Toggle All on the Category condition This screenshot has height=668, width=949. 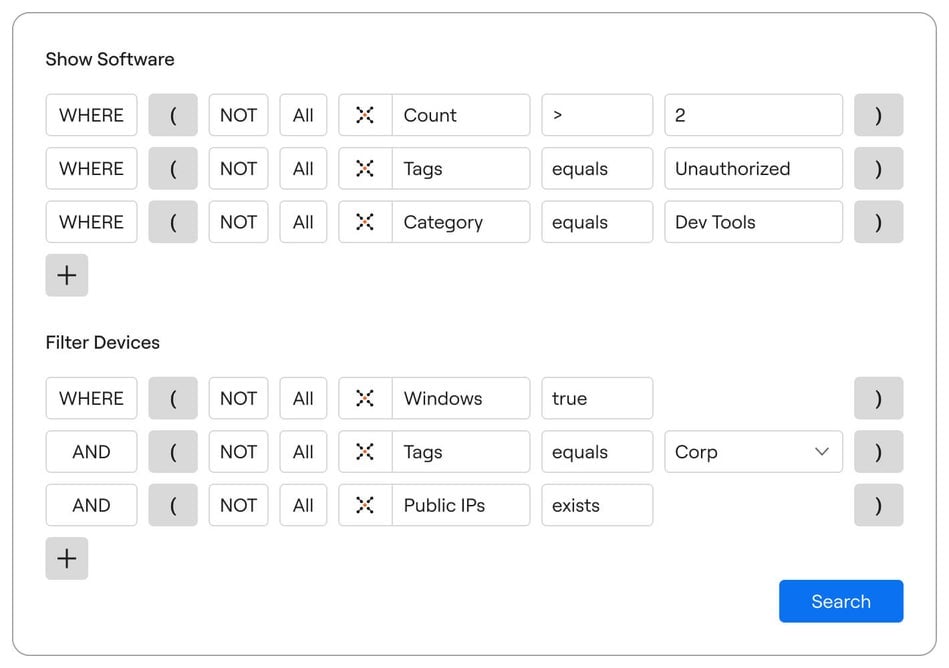(303, 222)
